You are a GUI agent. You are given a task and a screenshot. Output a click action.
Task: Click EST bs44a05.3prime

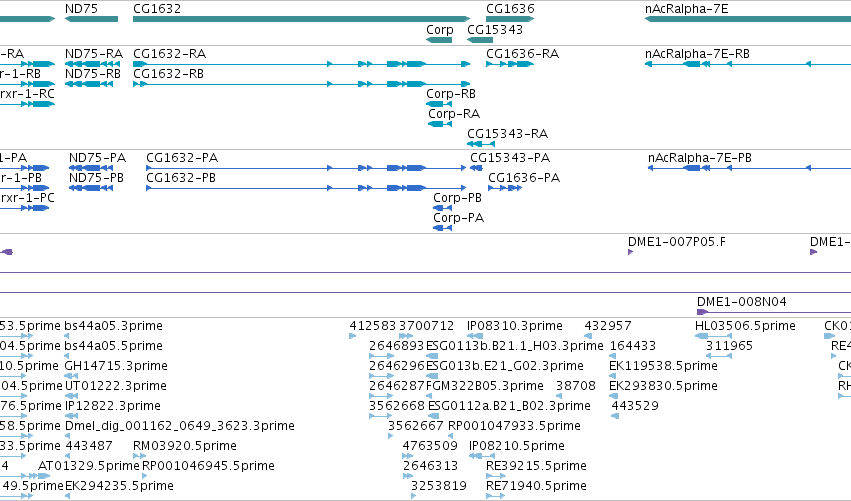pos(113,326)
